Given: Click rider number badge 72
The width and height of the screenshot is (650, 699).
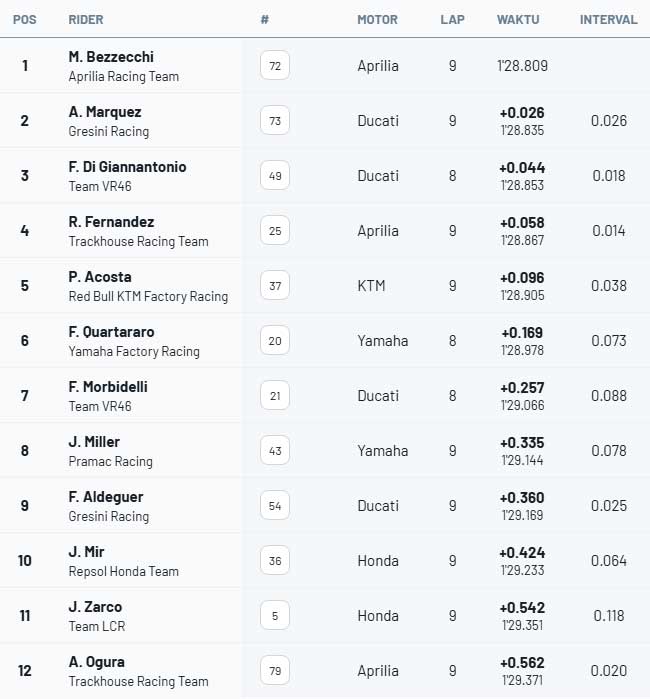Looking at the screenshot, I should (x=275, y=66).
